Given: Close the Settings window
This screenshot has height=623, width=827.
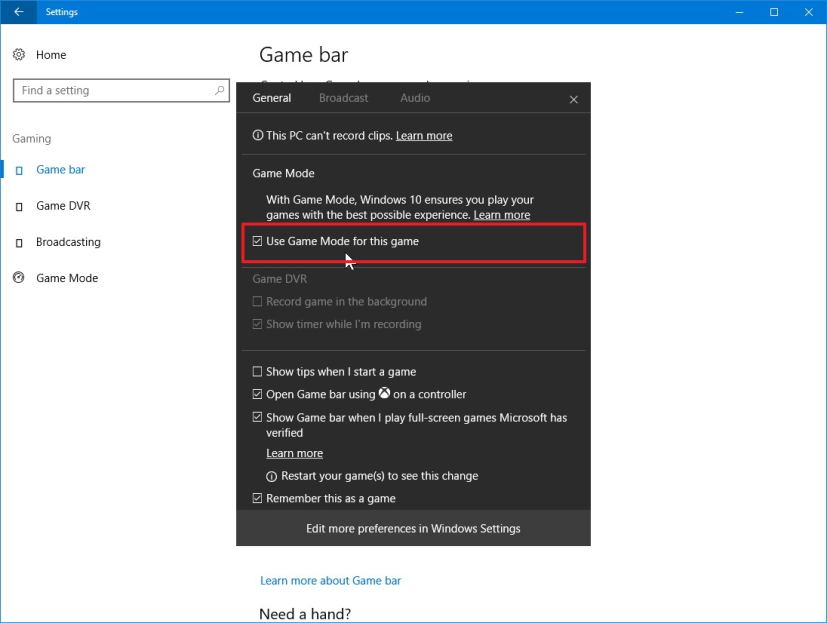Looking at the screenshot, I should point(809,12).
